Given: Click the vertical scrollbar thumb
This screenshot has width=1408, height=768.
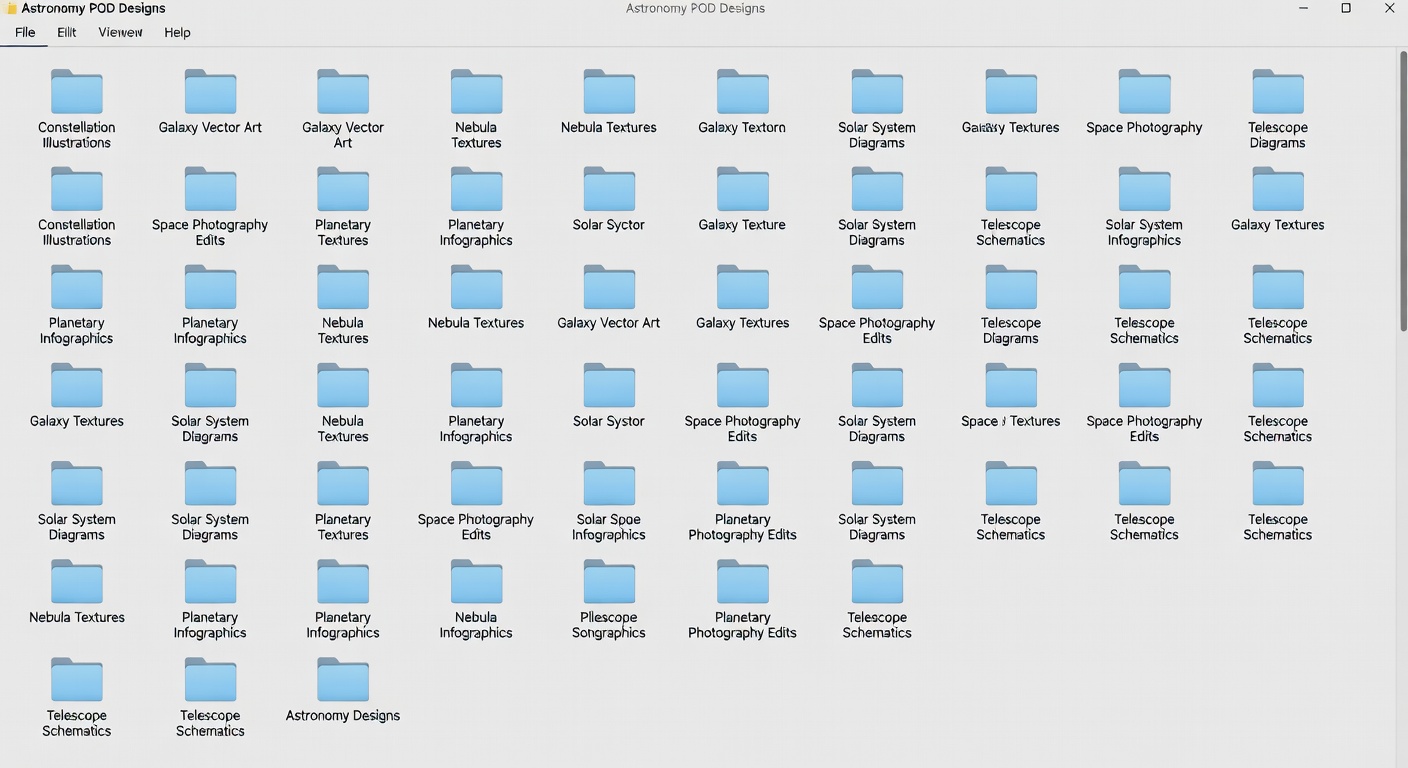Looking at the screenshot, I should [x=1402, y=190].
